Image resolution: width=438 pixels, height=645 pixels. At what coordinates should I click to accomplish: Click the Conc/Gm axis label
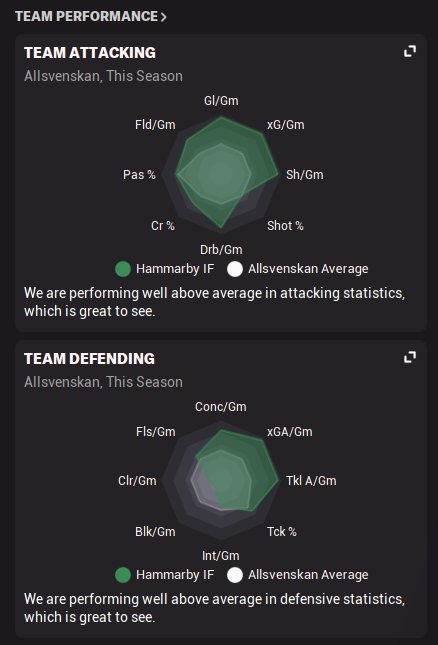(x=221, y=407)
